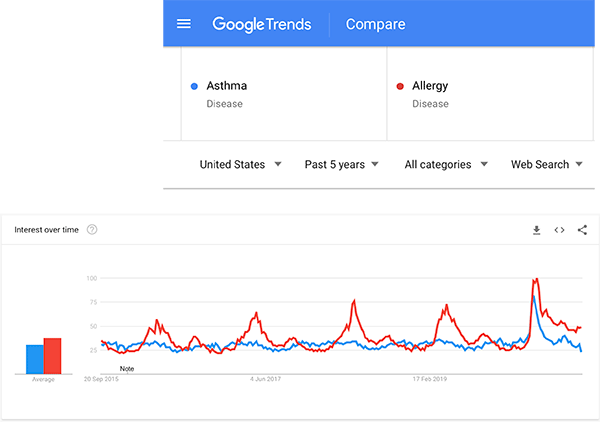Click the Note marker on the chart
600x422 pixels.
tap(127, 368)
